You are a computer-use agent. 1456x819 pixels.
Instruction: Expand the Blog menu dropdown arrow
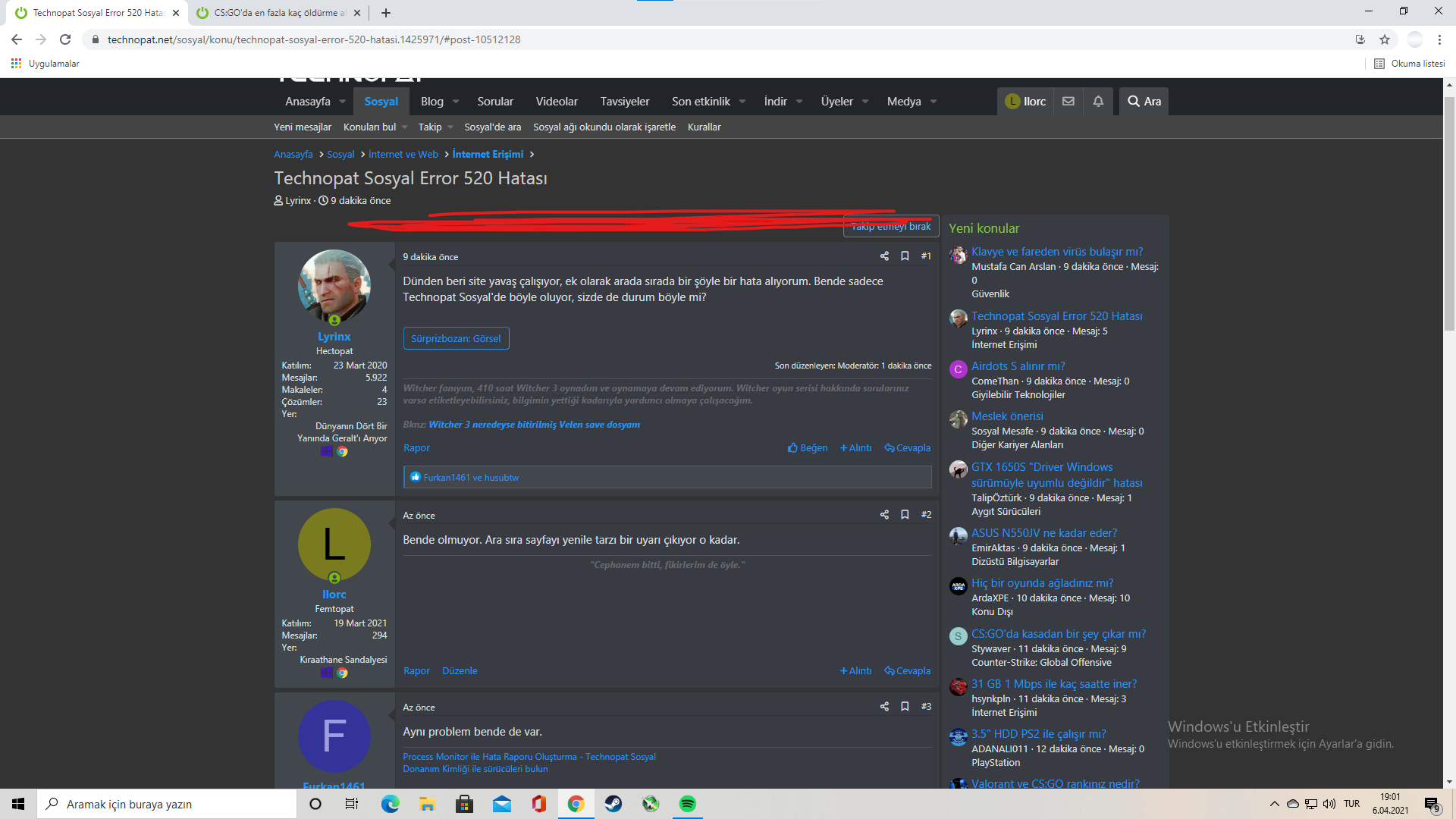point(456,102)
